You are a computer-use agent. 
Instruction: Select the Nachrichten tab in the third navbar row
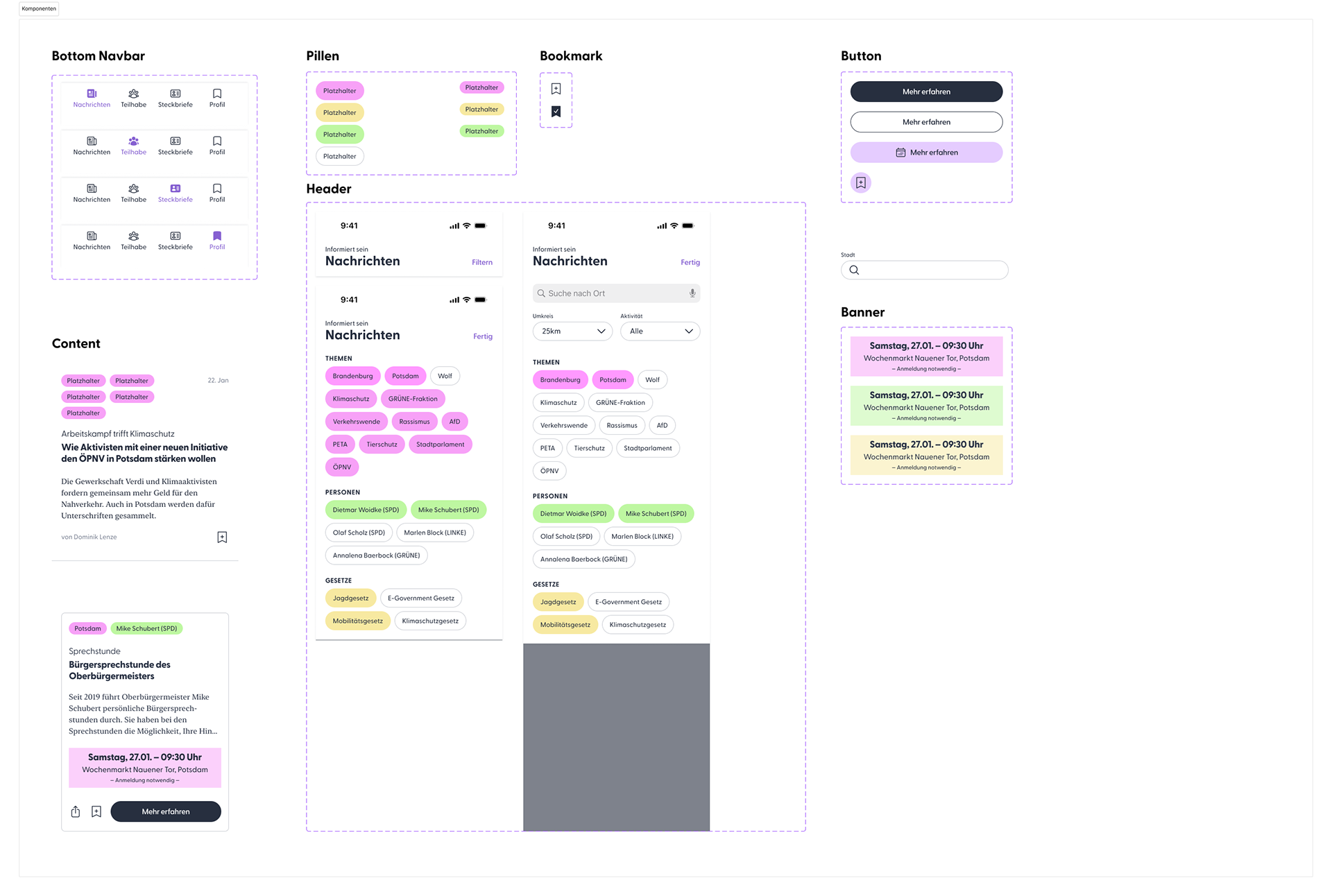(x=92, y=193)
